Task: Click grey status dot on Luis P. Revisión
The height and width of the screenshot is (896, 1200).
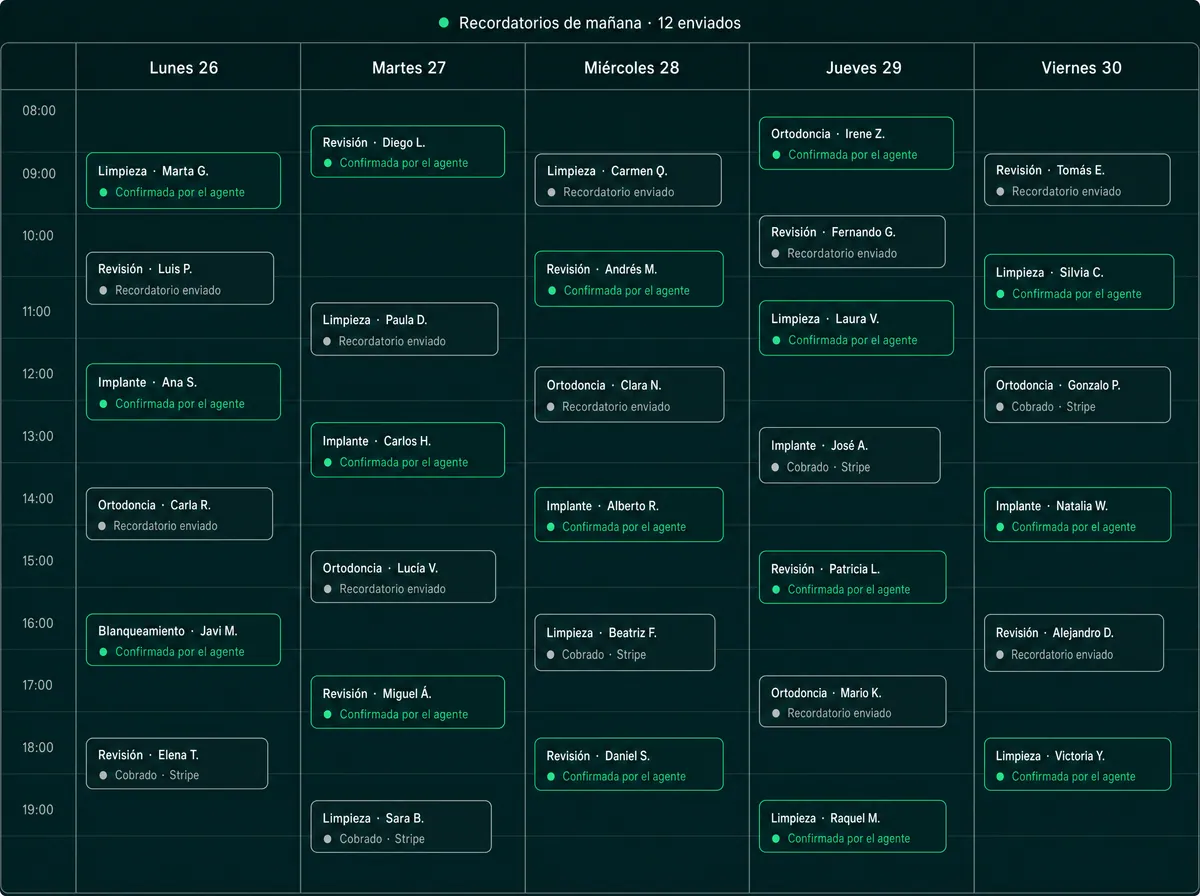Action: (x=103, y=290)
